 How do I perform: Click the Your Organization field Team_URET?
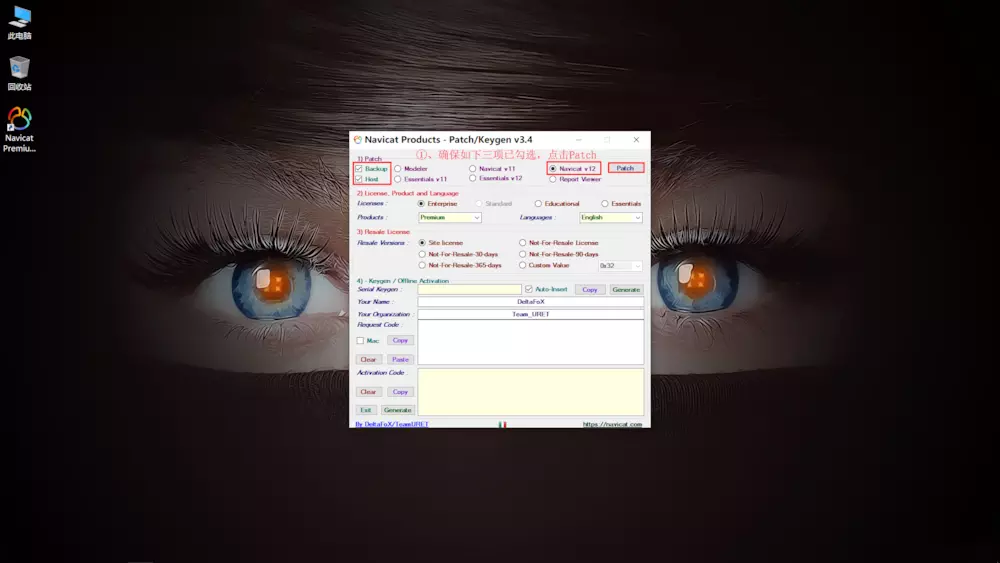coord(531,314)
